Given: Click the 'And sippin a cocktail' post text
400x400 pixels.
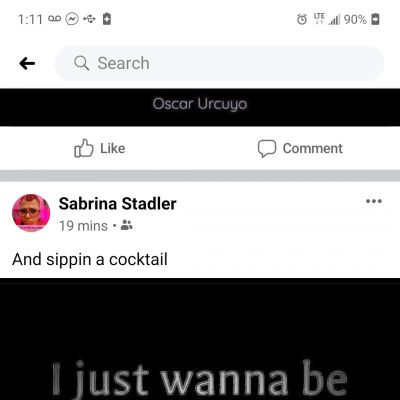Looking at the screenshot, I should [90, 259].
